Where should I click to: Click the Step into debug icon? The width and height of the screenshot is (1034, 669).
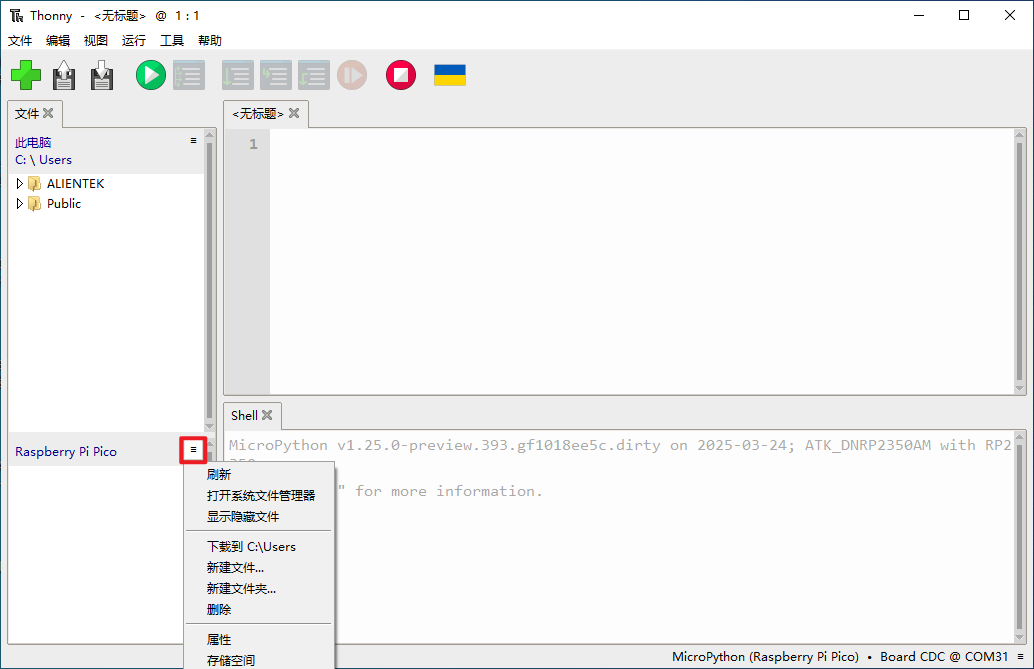(276, 75)
